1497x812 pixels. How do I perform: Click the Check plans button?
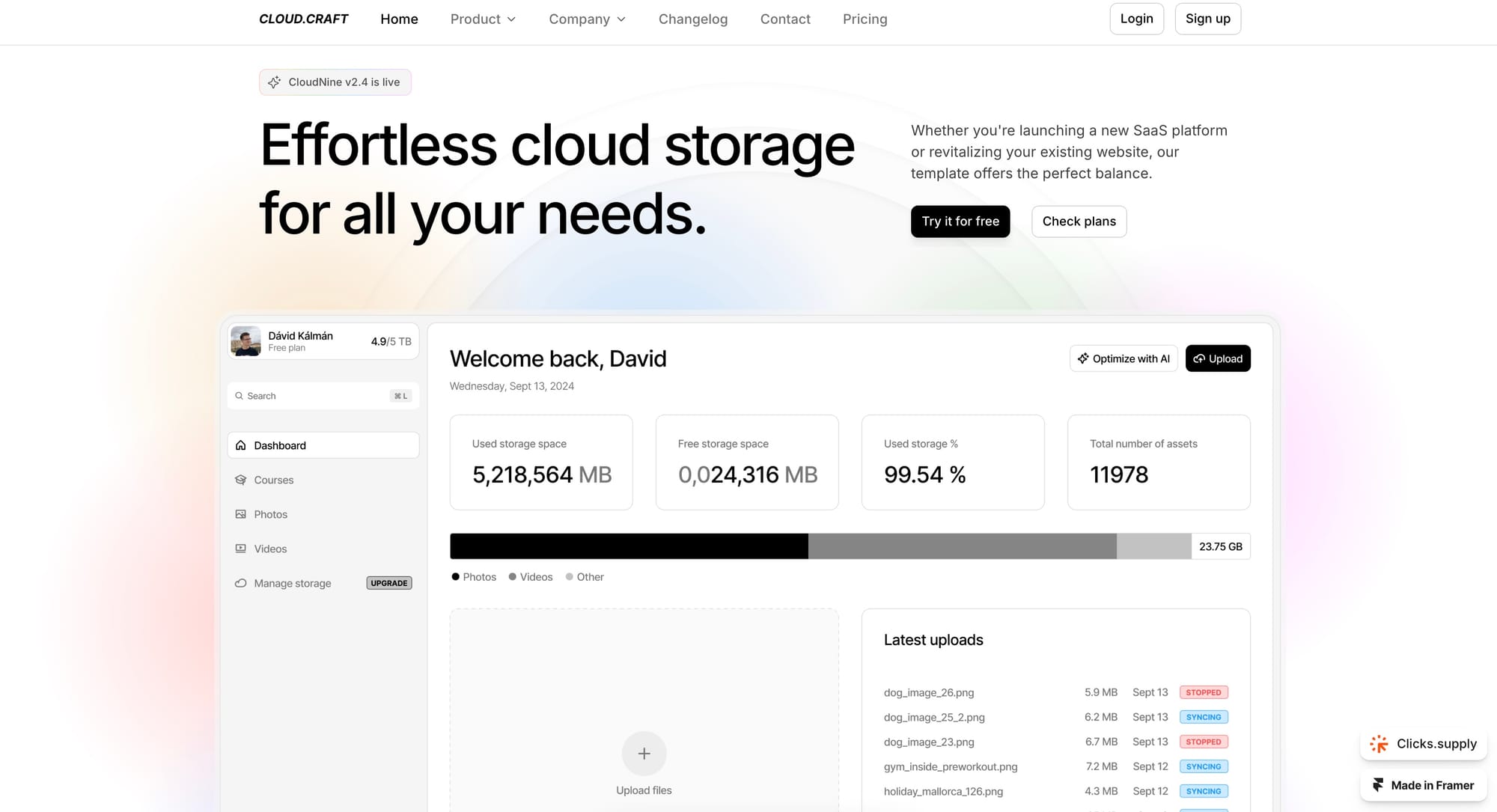[1079, 222]
